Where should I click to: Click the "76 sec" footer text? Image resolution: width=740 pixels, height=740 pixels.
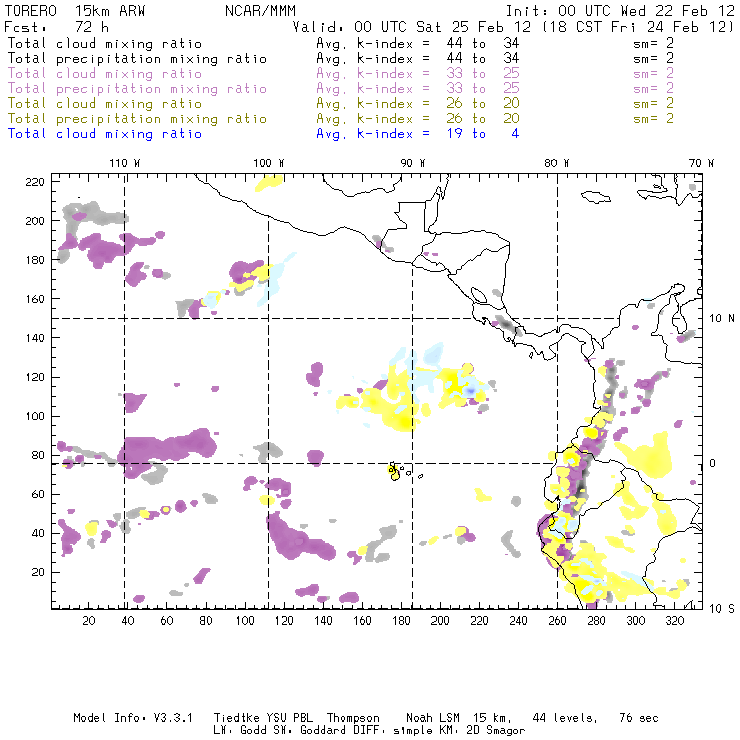pyautogui.click(x=639, y=718)
